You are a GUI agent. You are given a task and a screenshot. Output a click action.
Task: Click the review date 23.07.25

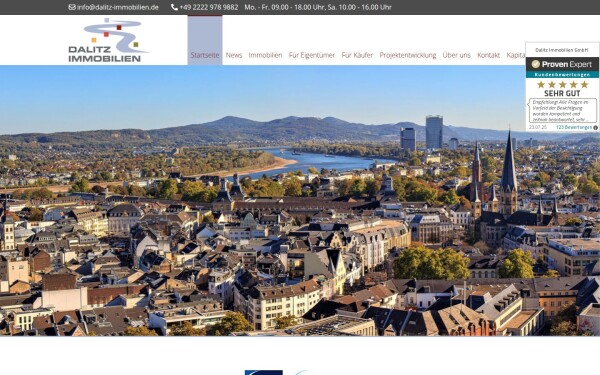[538, 127]
